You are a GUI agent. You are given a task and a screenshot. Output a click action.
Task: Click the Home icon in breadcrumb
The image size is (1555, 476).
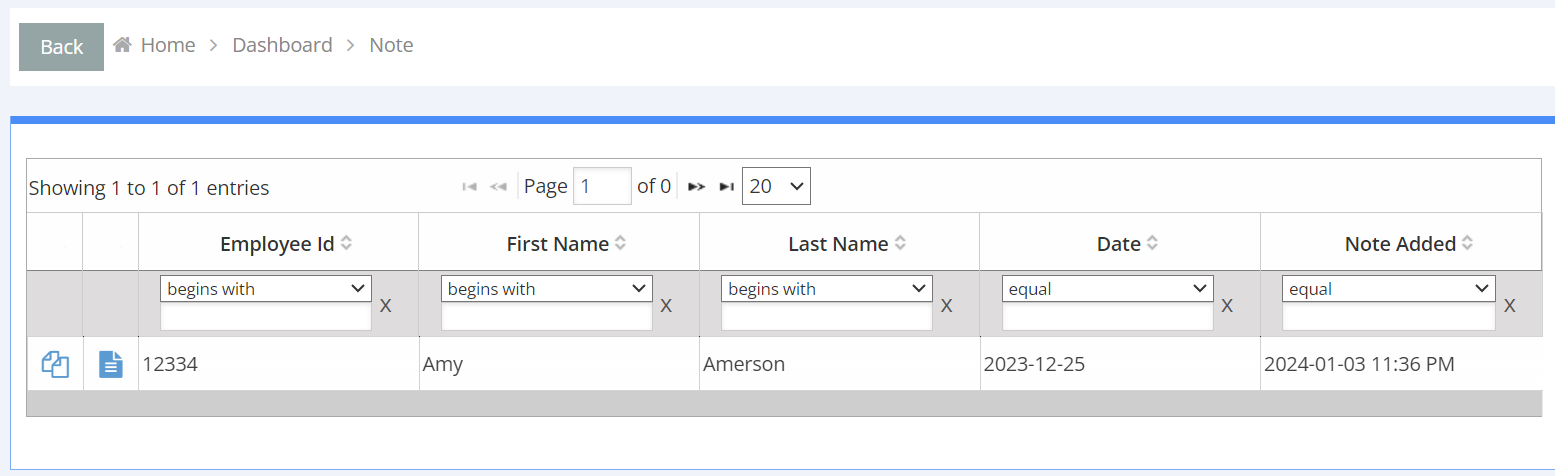[x=123, y=45]
